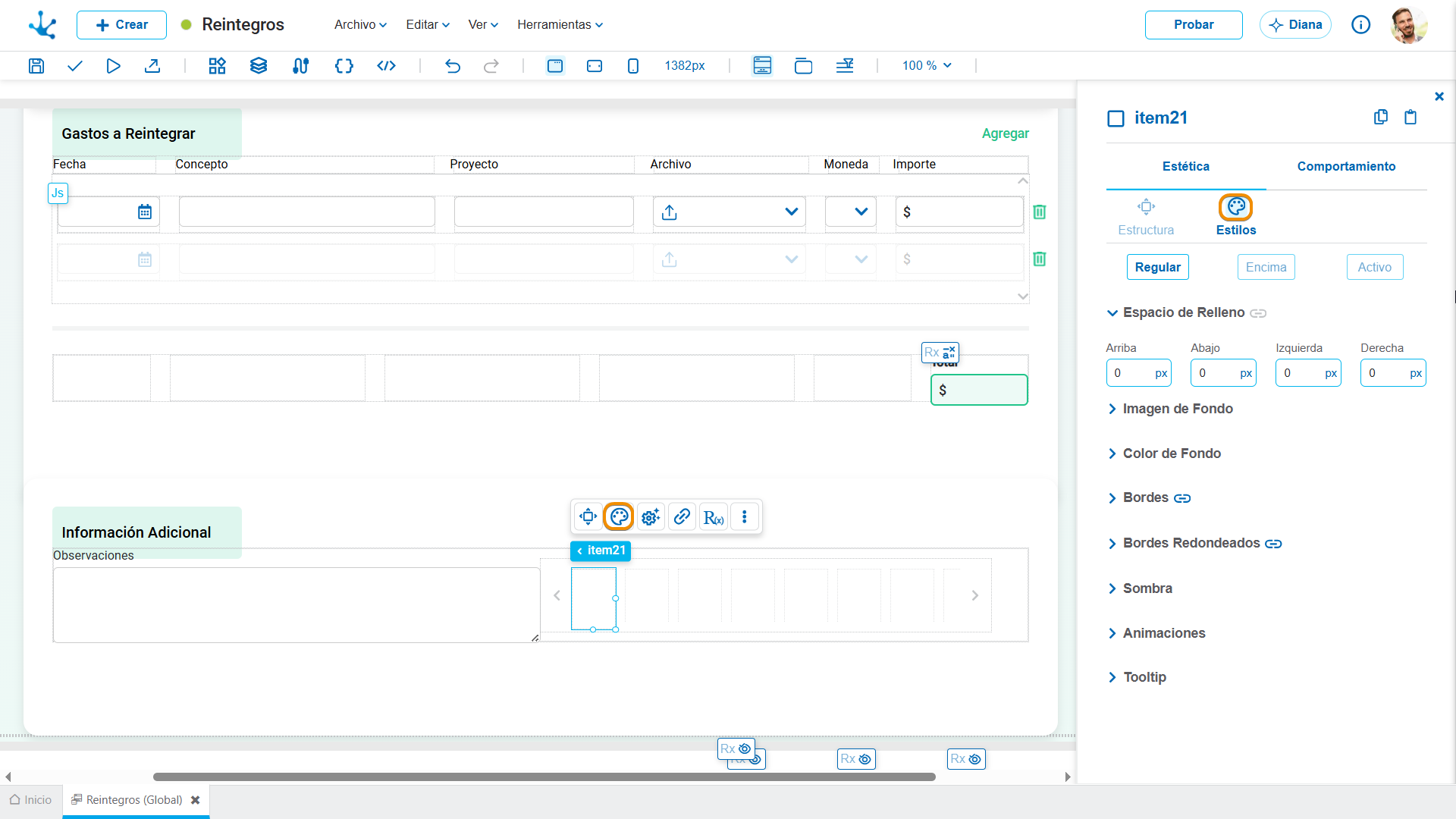Open the components widgets icon

coord(218,66)
